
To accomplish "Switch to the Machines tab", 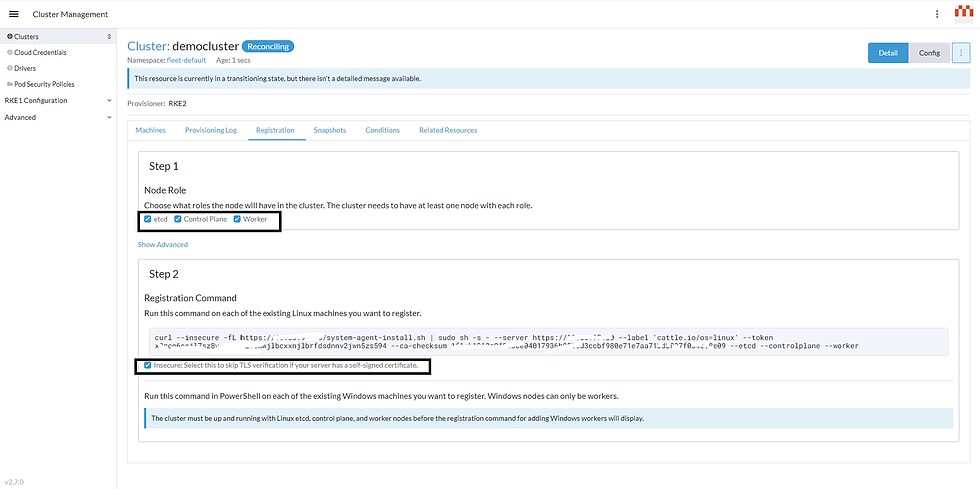I will 151,130.
